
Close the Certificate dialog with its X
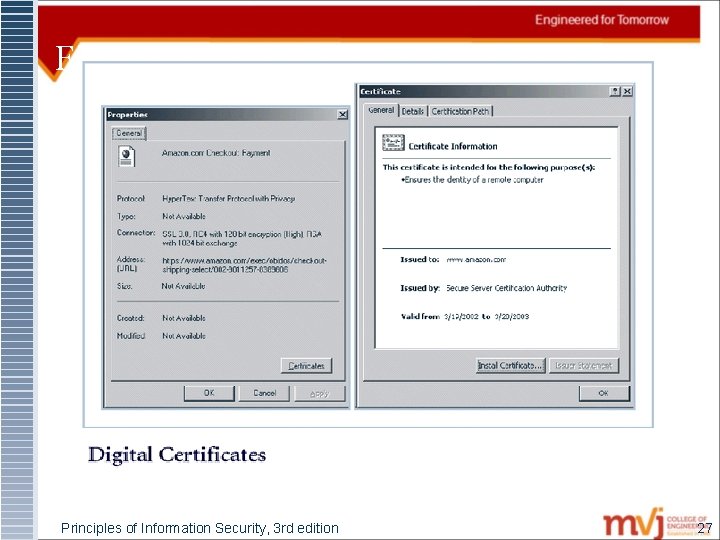click(x=627, y=91)
